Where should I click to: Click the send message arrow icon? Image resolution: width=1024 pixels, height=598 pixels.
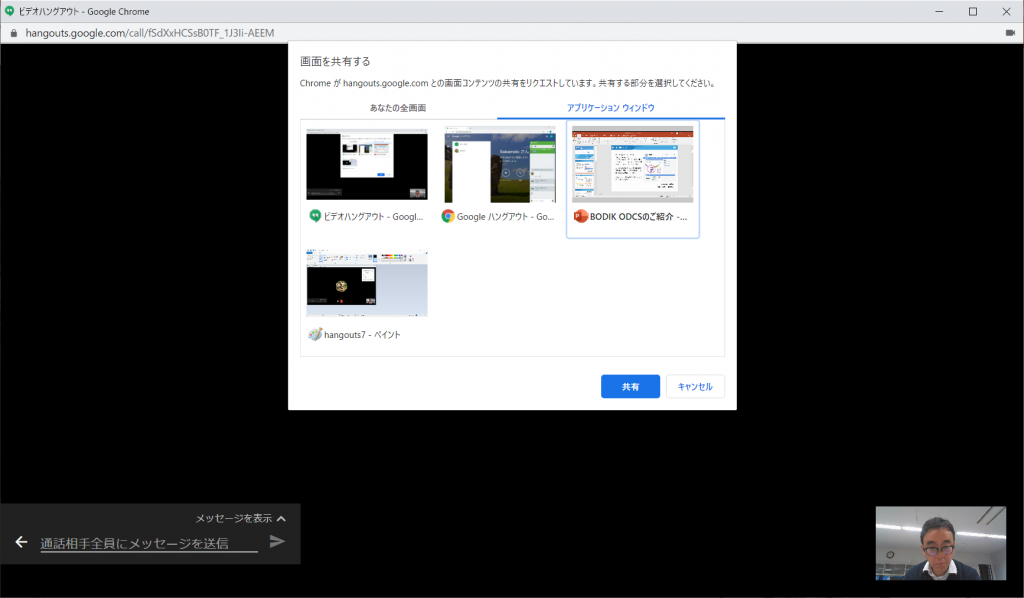coord(277,542)
